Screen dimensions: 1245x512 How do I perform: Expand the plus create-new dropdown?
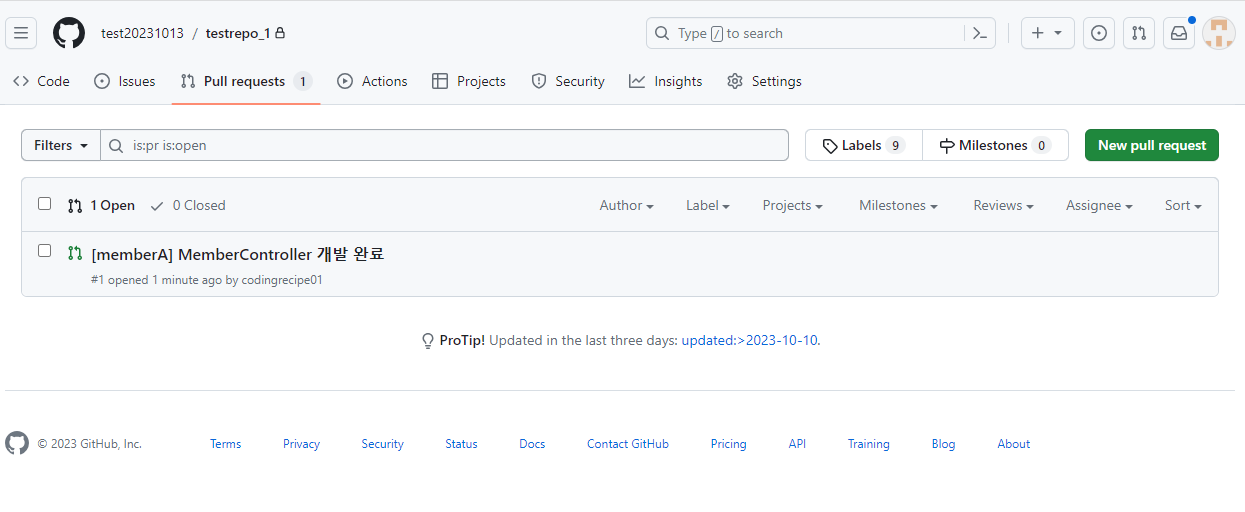point(1047,33)
